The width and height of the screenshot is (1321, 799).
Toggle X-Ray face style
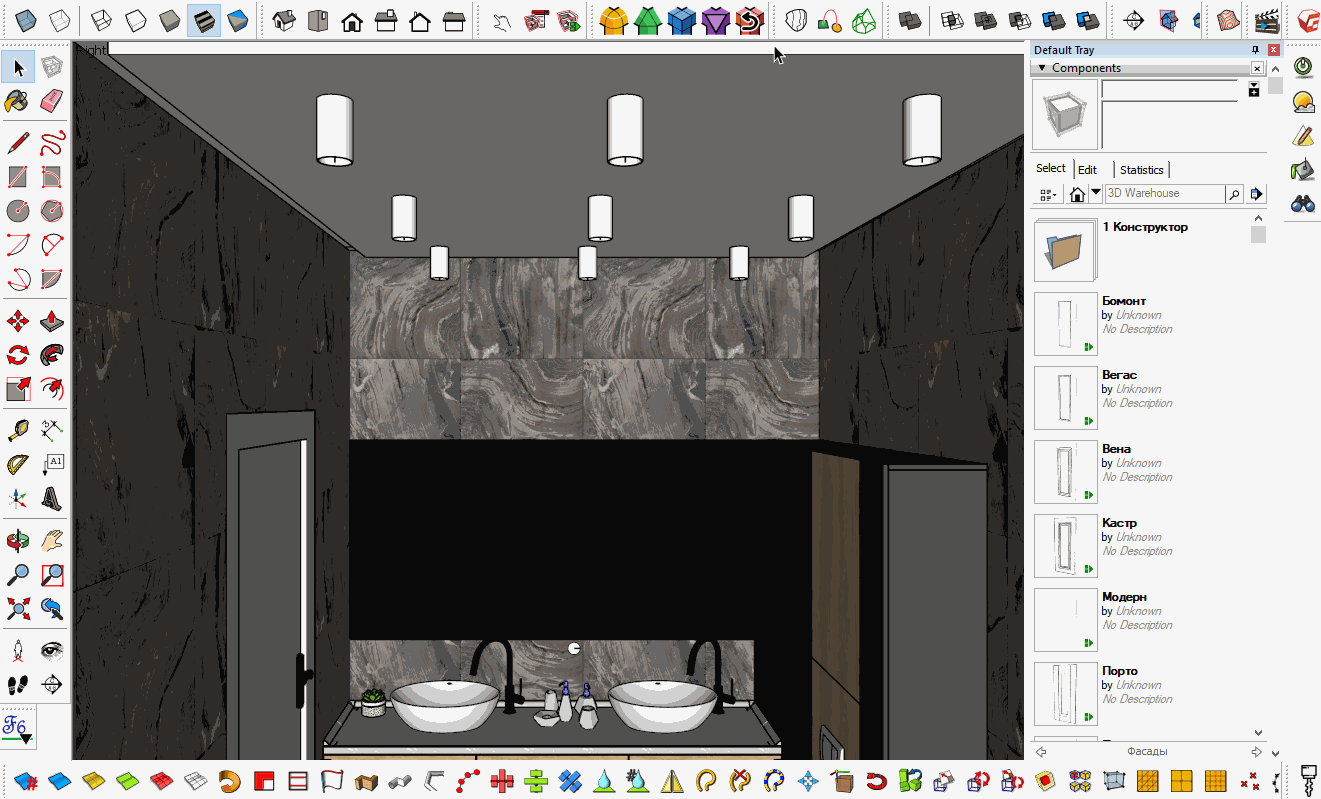tap(27, 20)
